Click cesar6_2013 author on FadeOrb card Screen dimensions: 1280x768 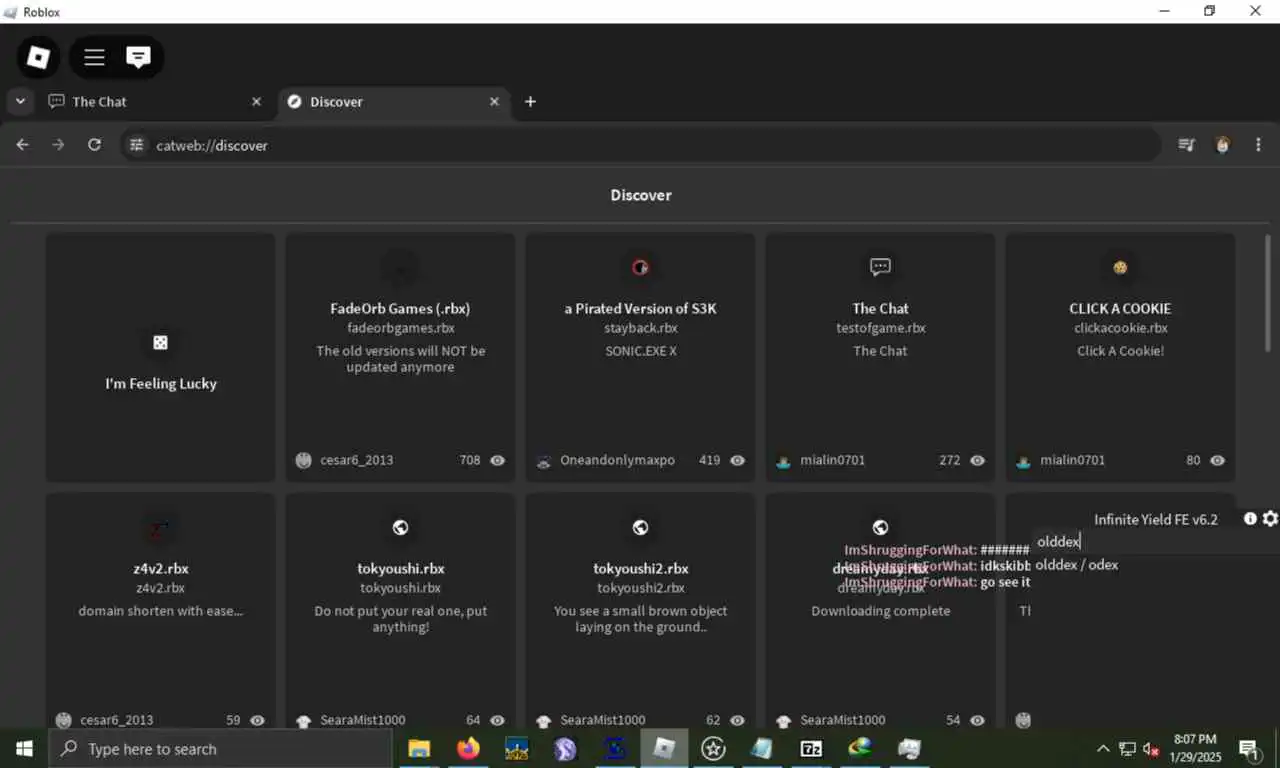click(356, 461)
